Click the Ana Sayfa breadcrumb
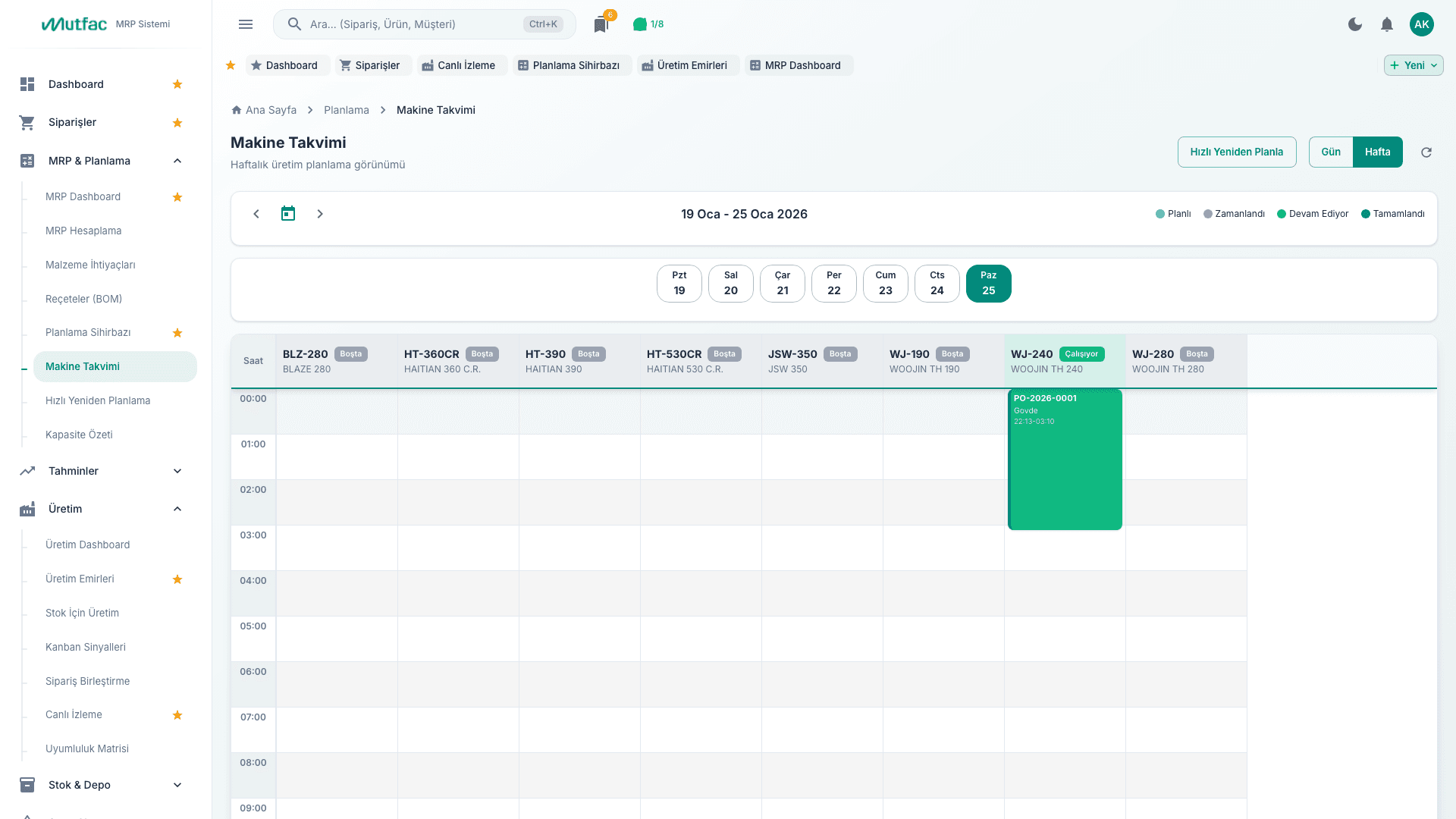The image size is (1456, 819). click(x=264, y=110)
